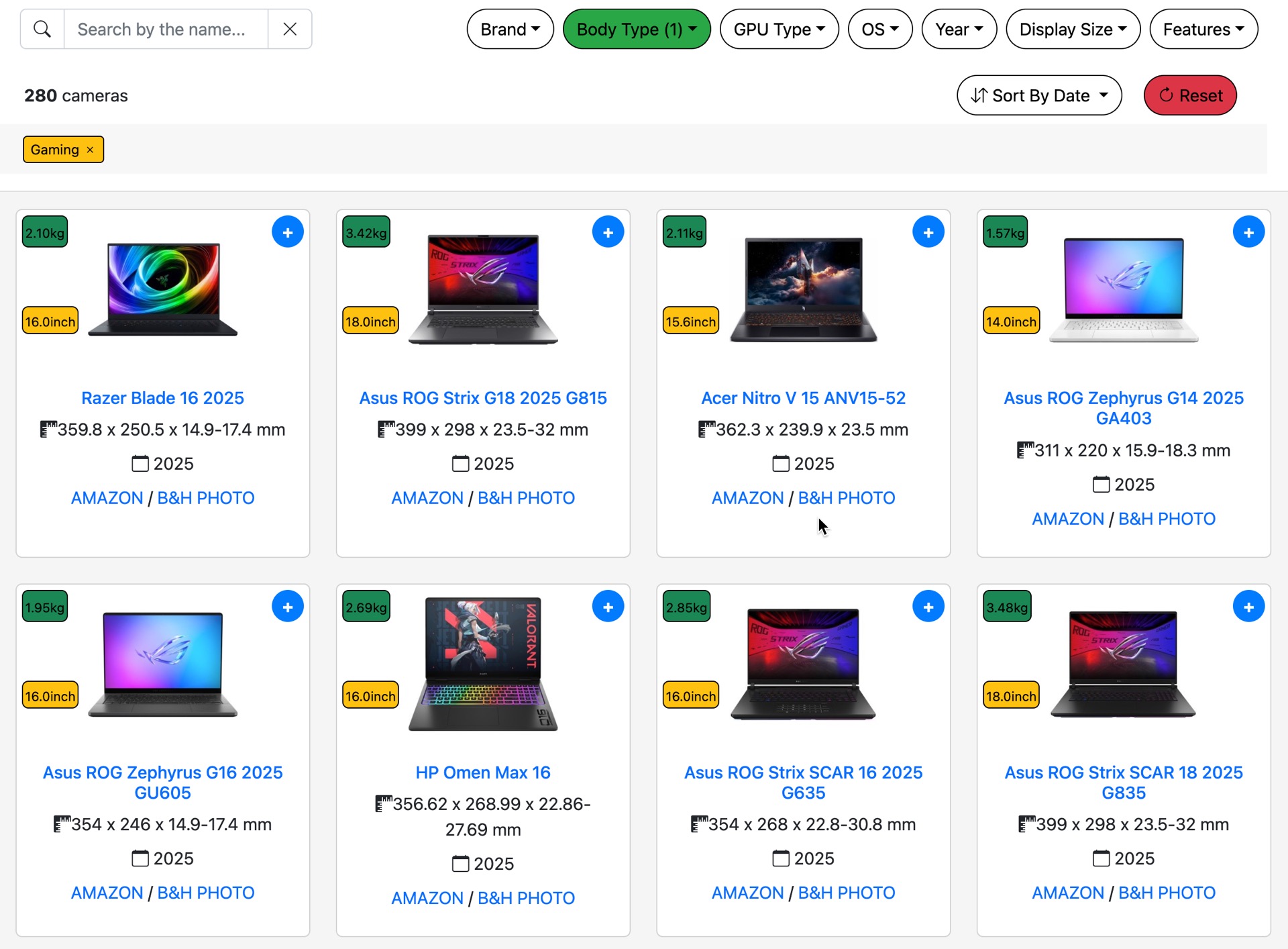Screen dimensions: 1288x949
Task: Click the Asus ROG Strix SCAR 16 laptop image
Action: point(803,663)
